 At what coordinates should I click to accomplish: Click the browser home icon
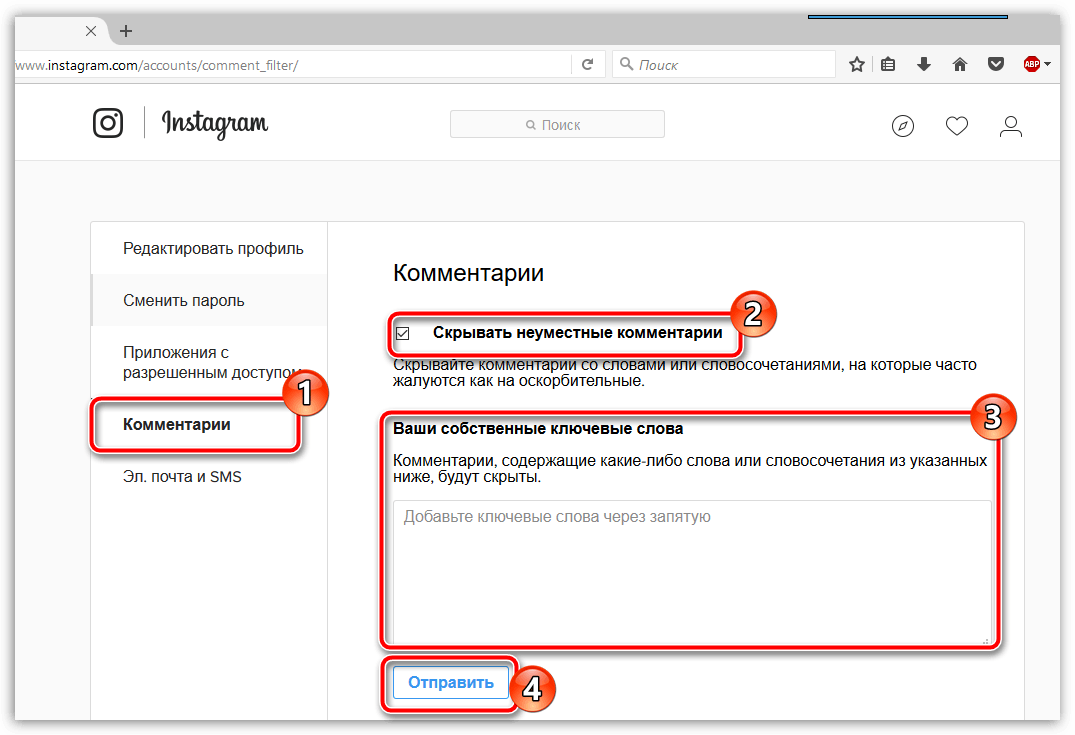[960, 65]
